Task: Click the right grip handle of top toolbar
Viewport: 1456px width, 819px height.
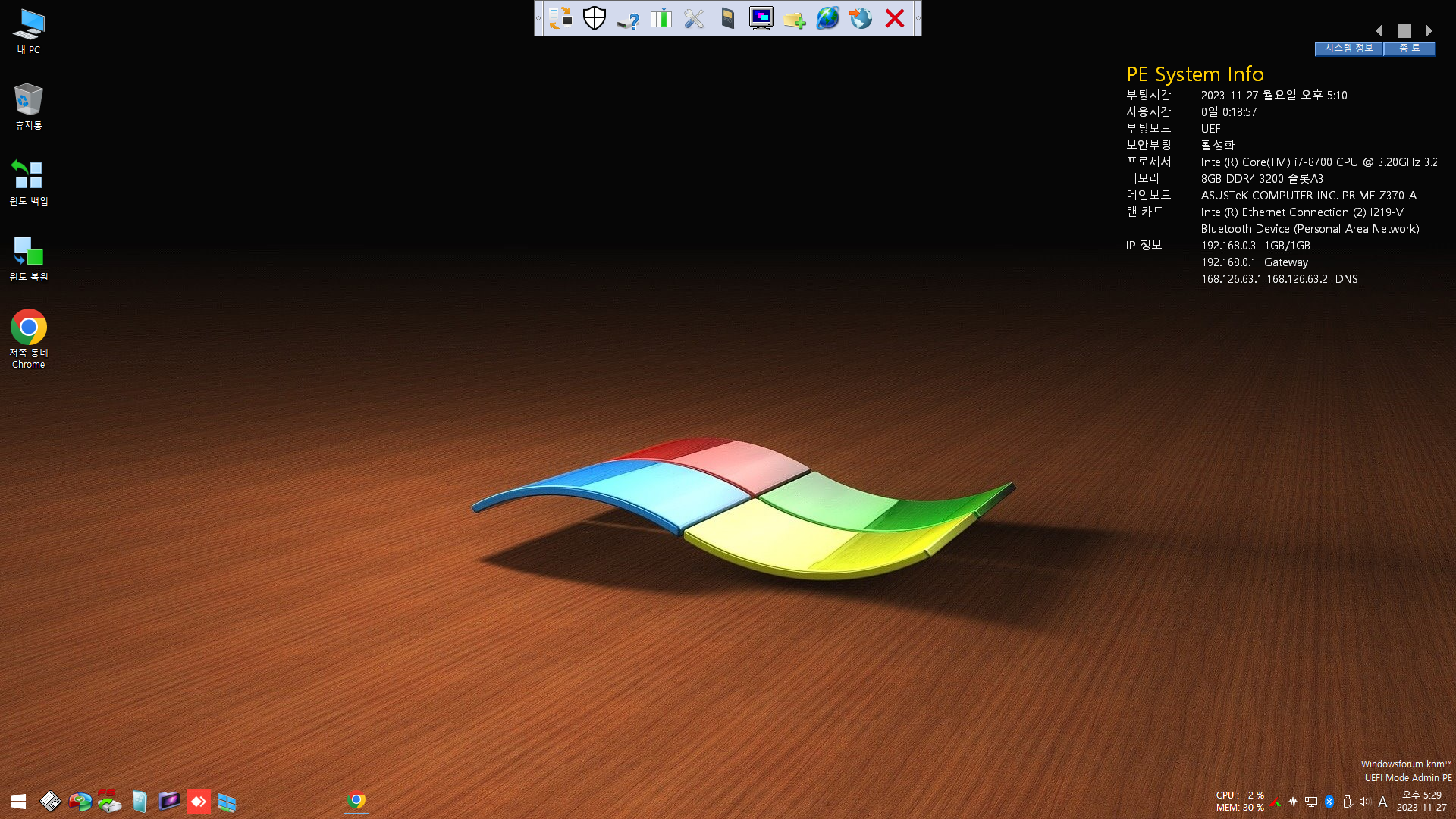Action: pyautogui.click(x=918, y=18)
